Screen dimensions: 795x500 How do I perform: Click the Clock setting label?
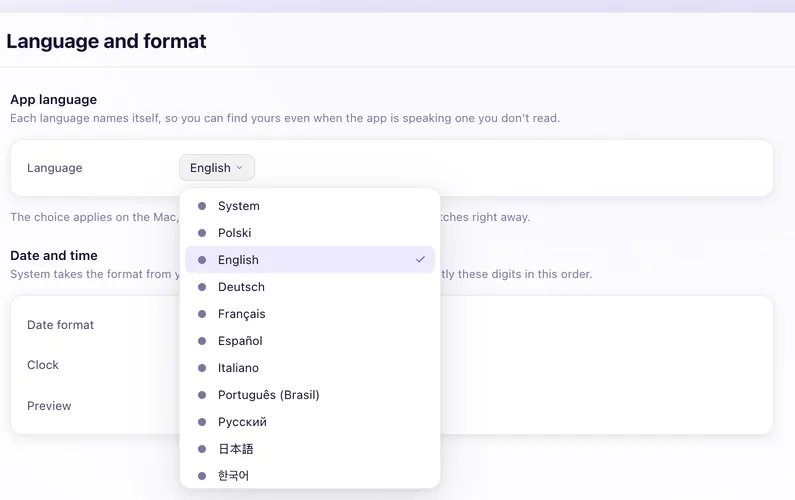(x=43, y=365)
